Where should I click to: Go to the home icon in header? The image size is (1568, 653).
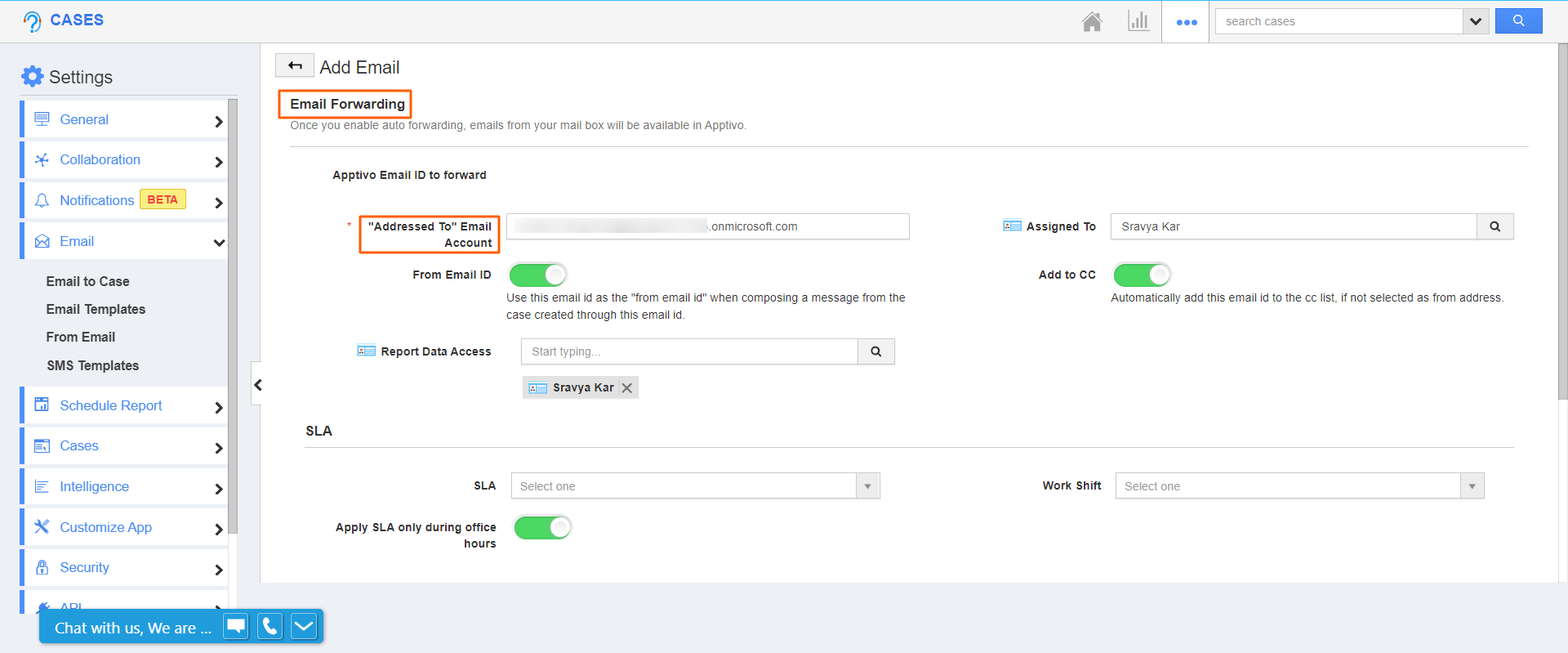click(1092, 21)
